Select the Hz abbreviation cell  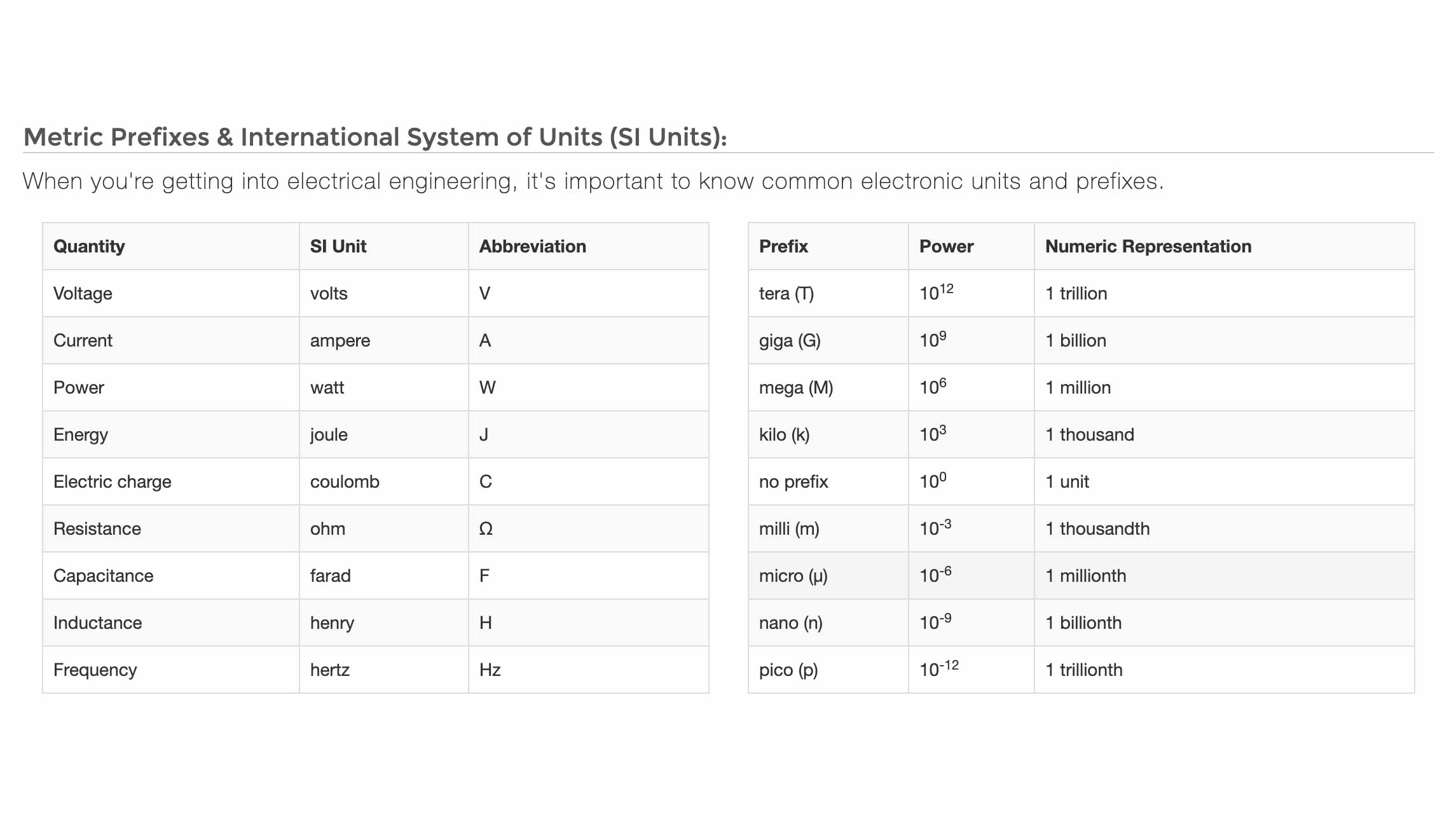pos(490,670)
